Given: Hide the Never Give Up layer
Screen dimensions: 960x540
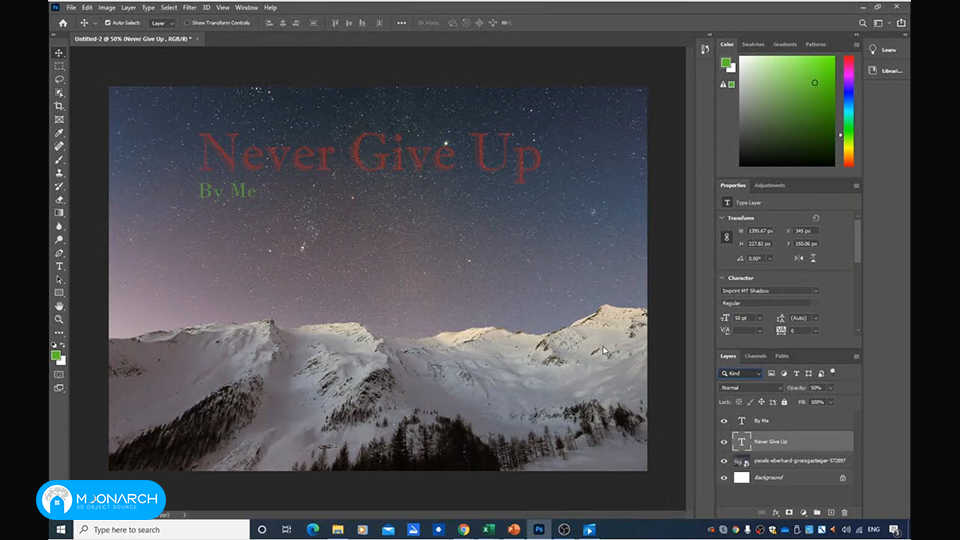Looking at the screenshot, I should click(724, 441).
